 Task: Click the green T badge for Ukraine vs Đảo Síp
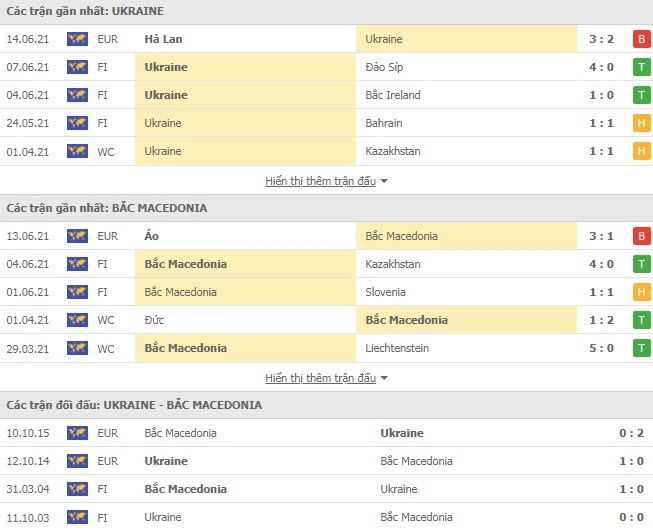click(641, 67)
